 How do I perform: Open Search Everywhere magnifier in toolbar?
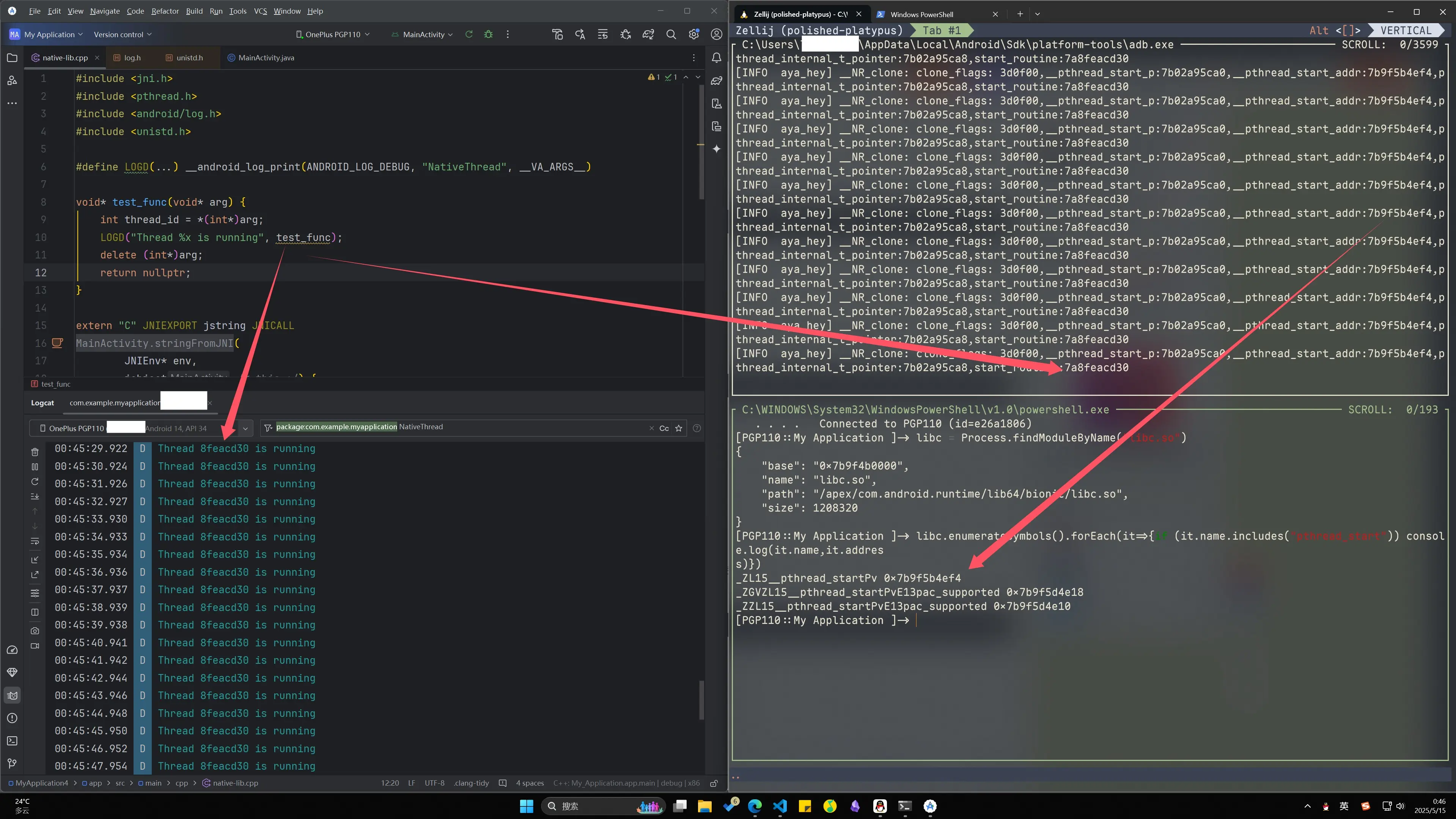671,35
